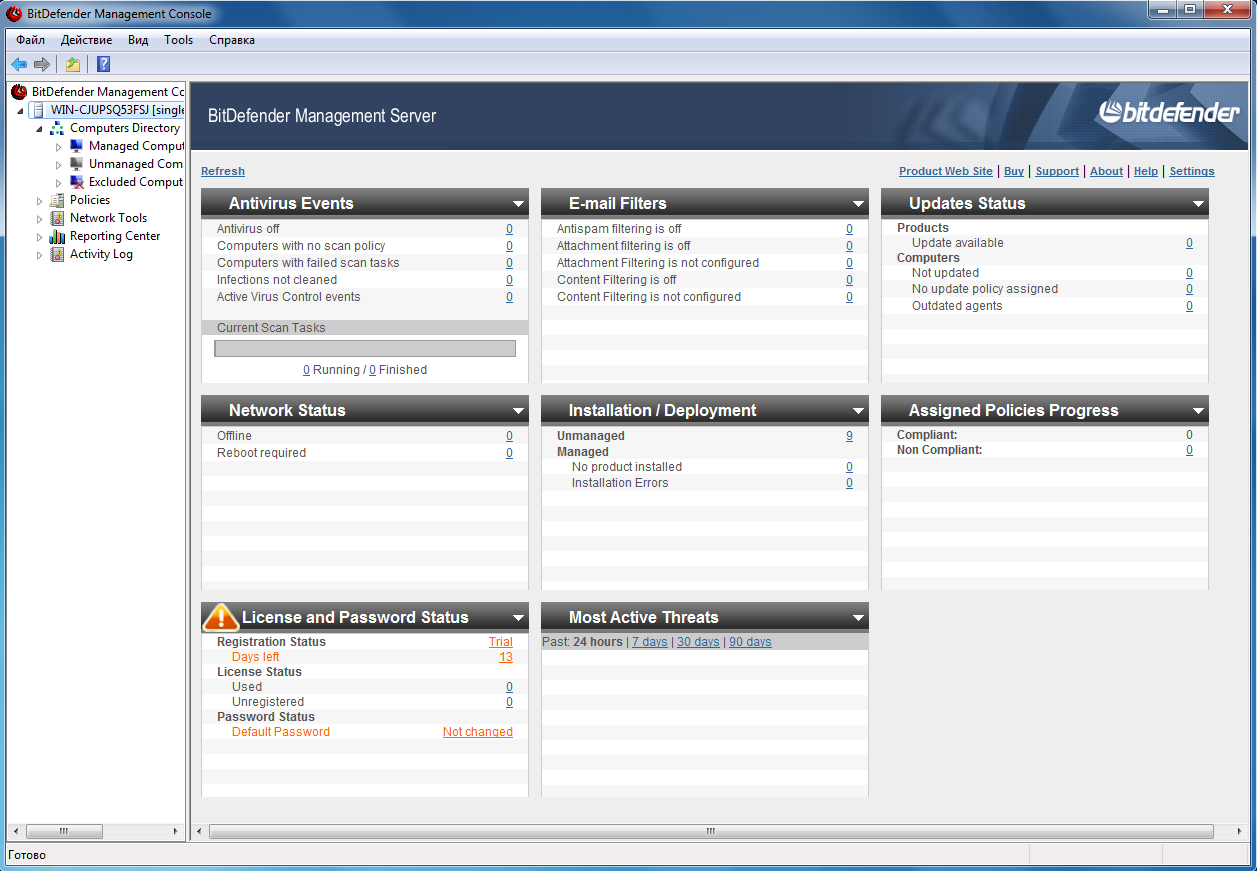Click the Network Tools icon in tree

coord(57,218)
